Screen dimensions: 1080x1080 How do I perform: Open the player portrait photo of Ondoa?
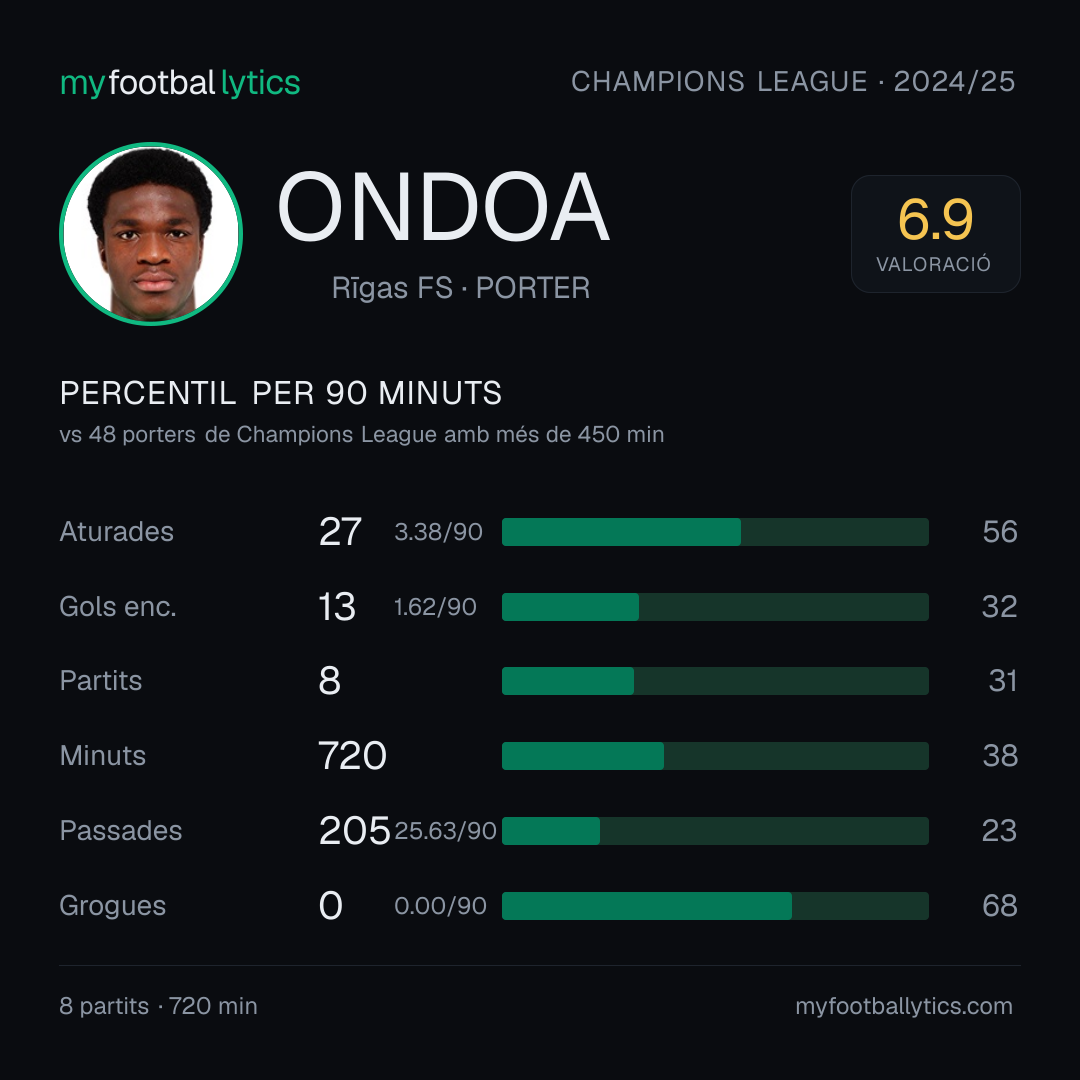point(151,233)
